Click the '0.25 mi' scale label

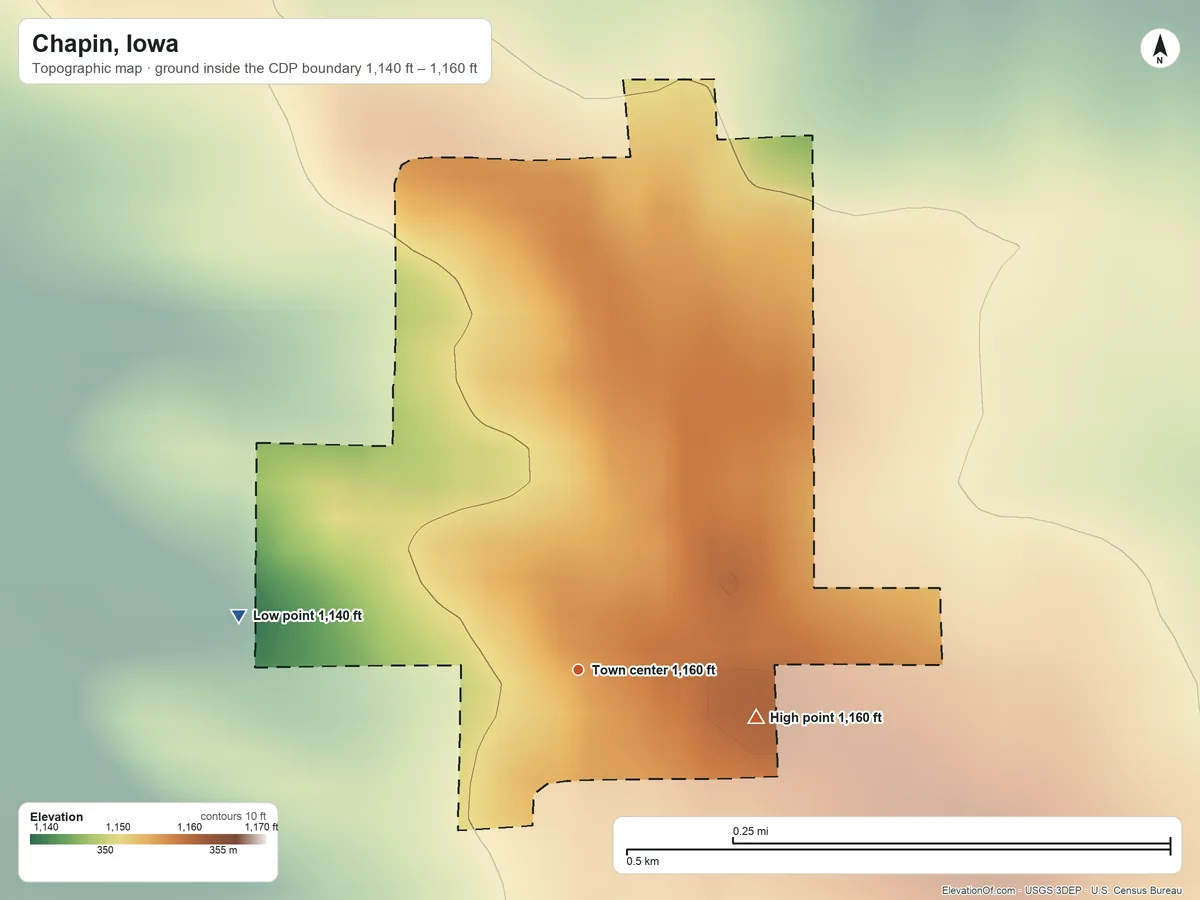[x=750, y=831]
